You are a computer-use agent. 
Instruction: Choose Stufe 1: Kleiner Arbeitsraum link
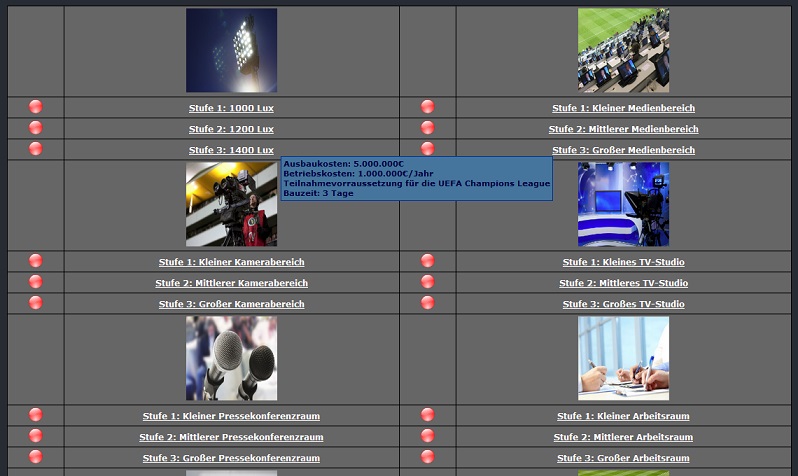tap(623, 416)
